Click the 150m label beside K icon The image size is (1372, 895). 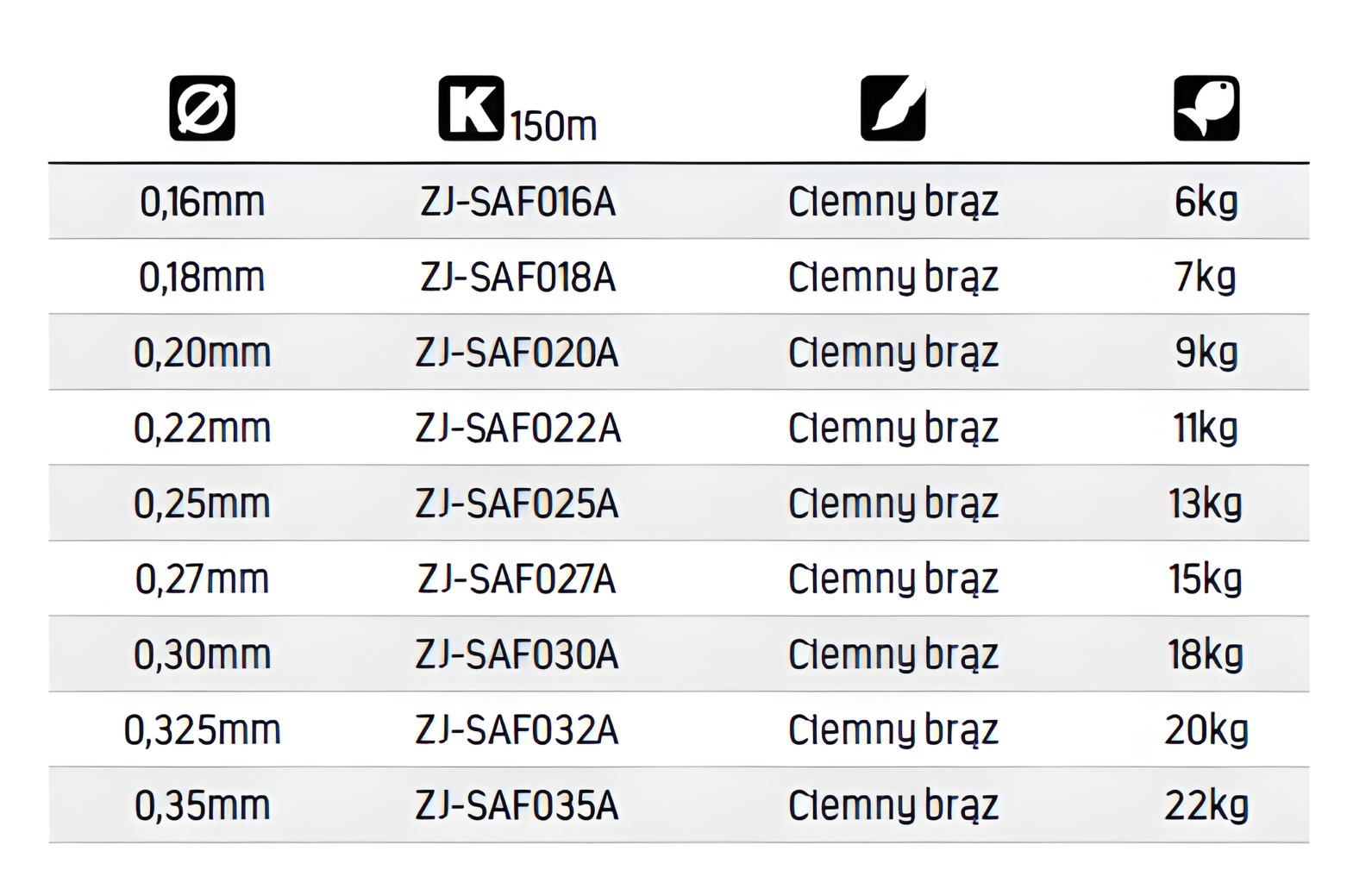coord(554,126)
